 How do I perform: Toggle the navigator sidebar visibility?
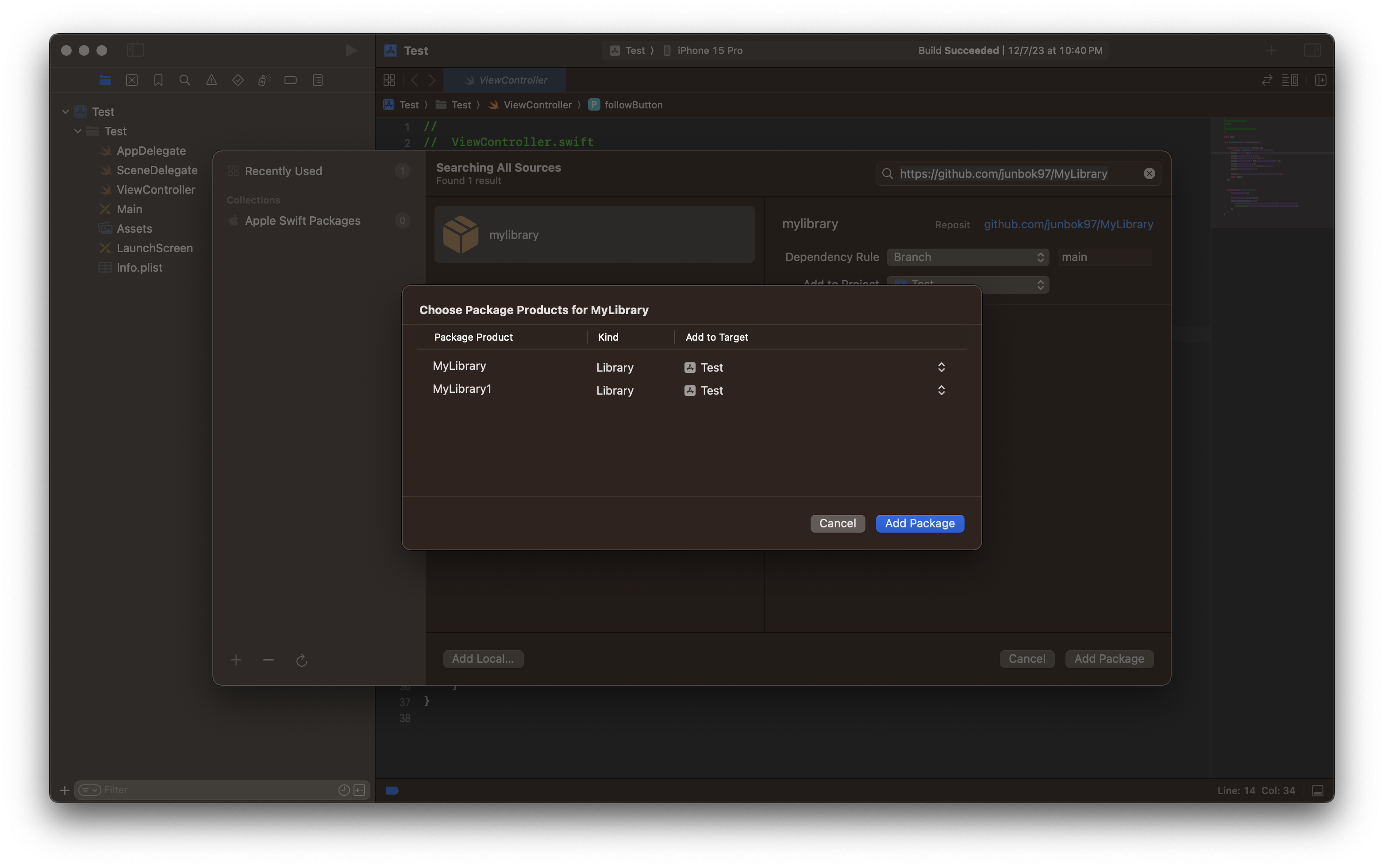(x=135, y=50)
